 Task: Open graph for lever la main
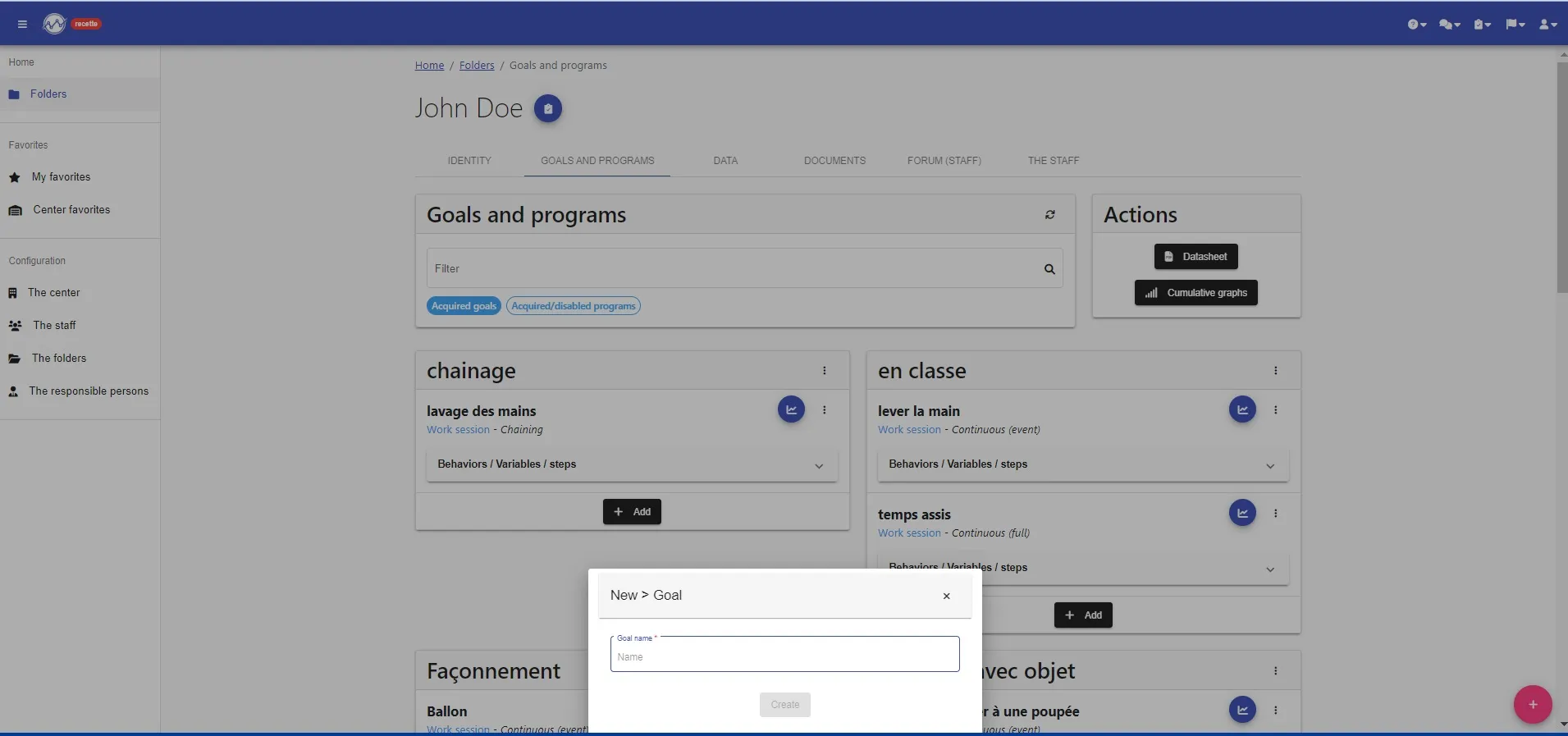(x=1242, y=409)
